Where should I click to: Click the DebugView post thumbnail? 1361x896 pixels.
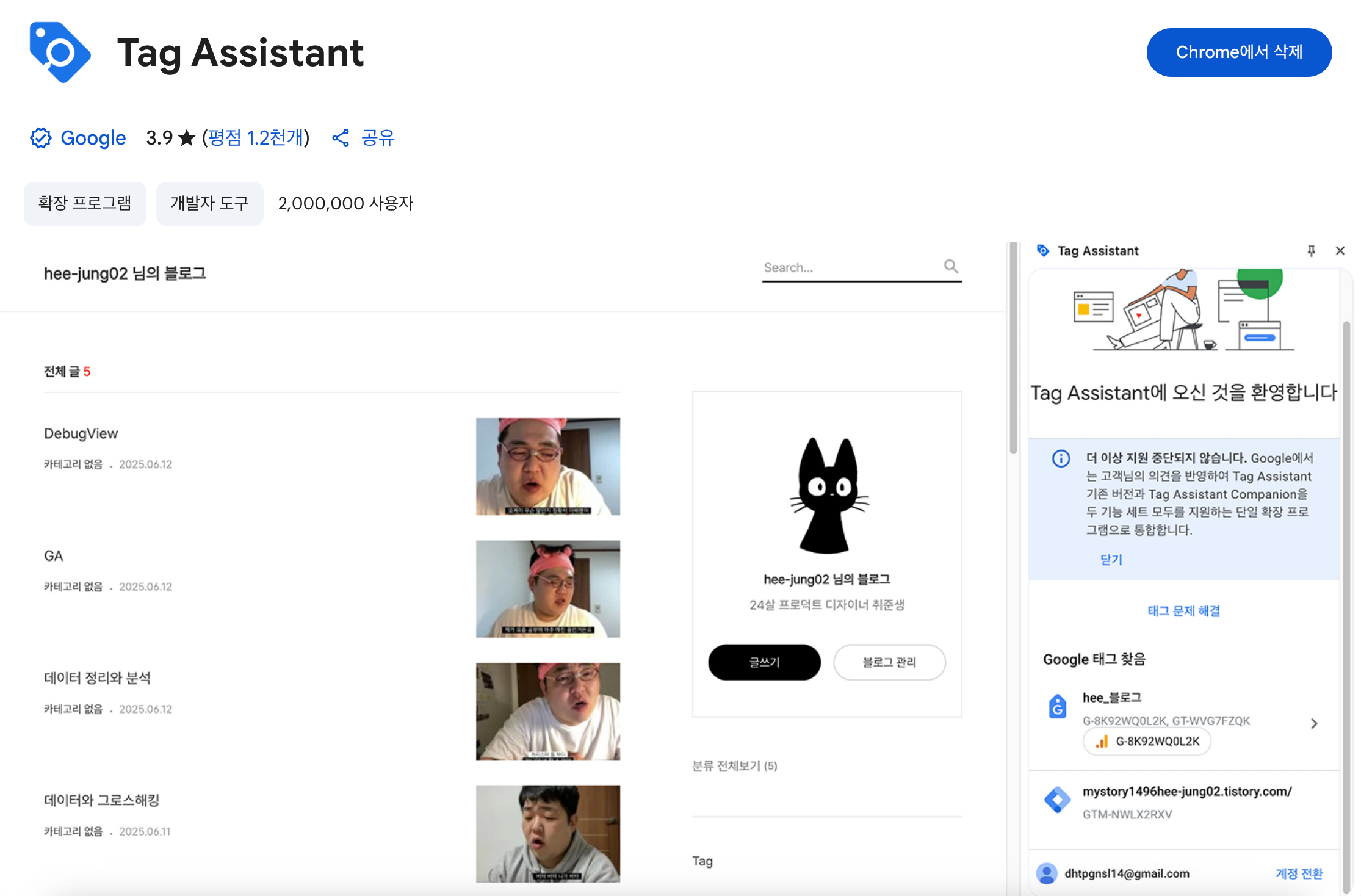(548, 466)
